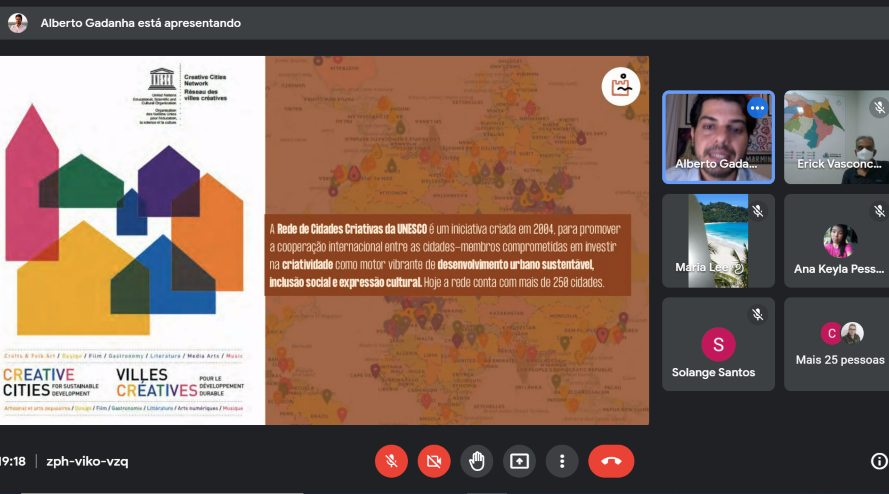Open the meeting details info icon

pyautogui.click(x=879, y=461)
